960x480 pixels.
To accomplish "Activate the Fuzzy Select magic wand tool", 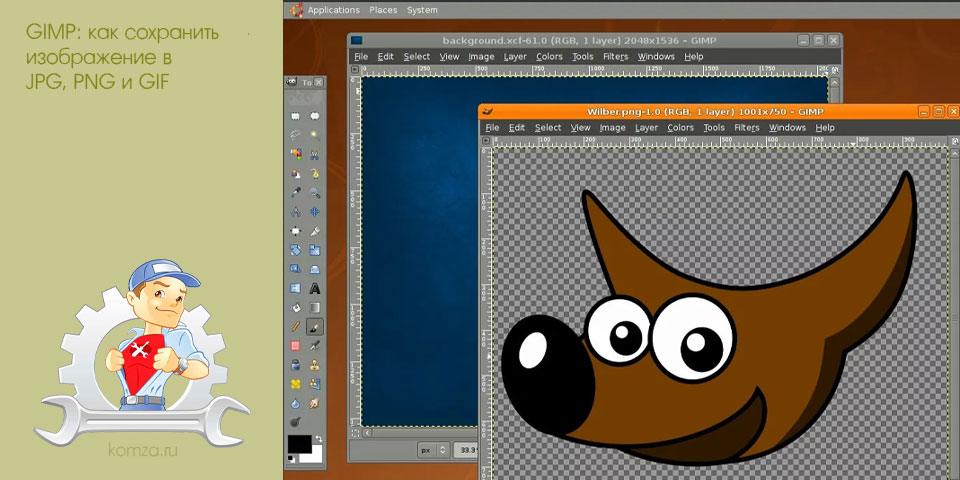I will [x=315, y=135].
